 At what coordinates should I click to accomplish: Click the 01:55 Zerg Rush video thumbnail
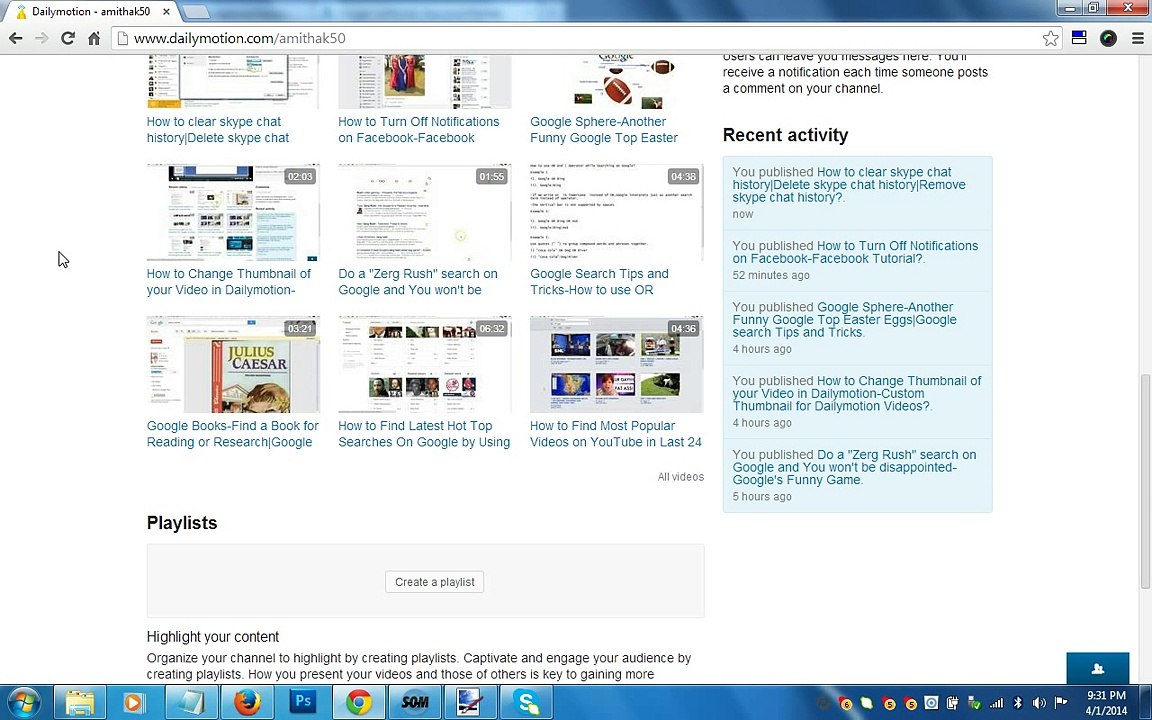pyautogui.click(x=425, y=212)
